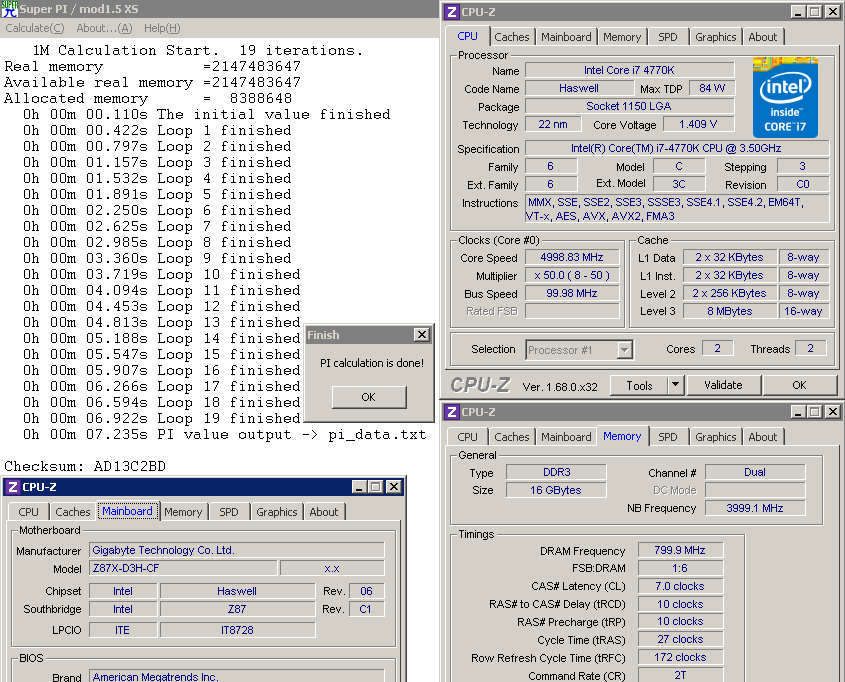The image size is (845, 682).
Task: Select Memory tab in top CPU-Z window
Action: [622, 37]
